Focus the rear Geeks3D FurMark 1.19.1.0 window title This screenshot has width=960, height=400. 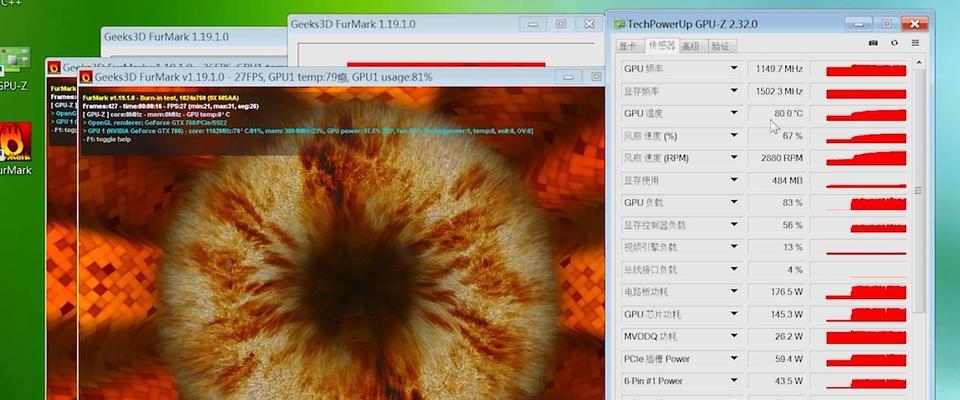167,37
